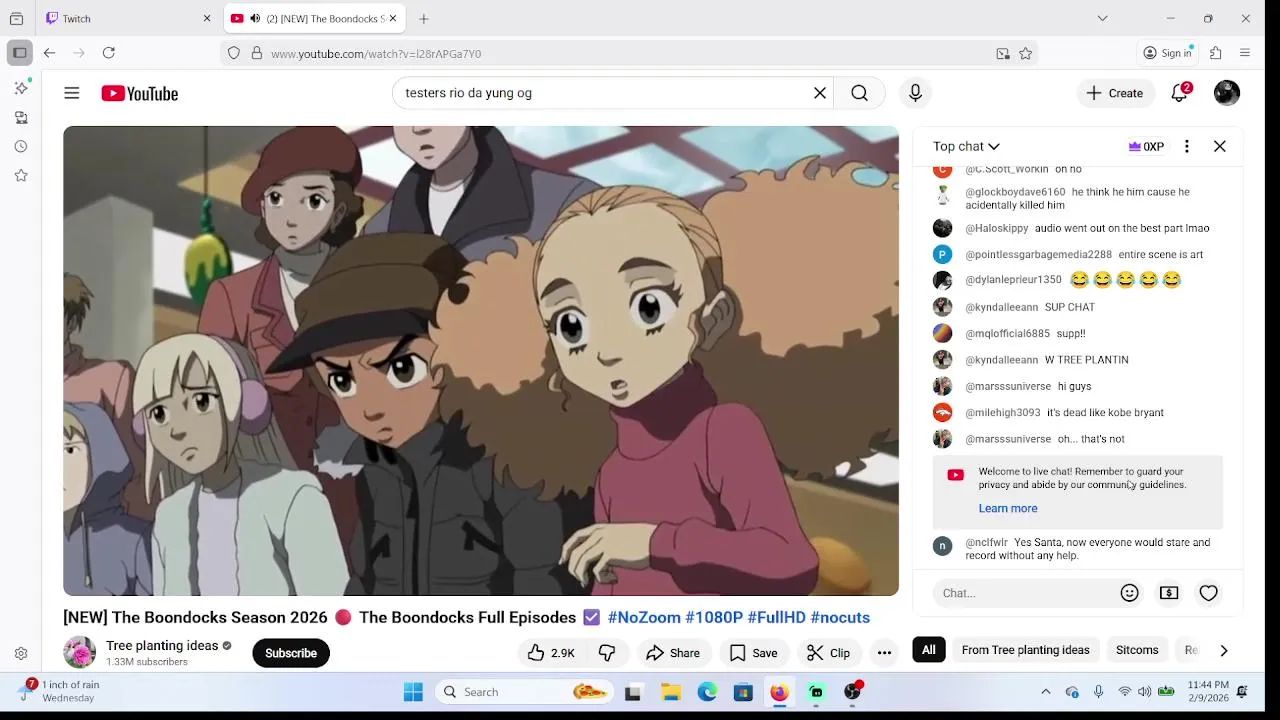Show hidden system tray icons

click(1046, 692)
